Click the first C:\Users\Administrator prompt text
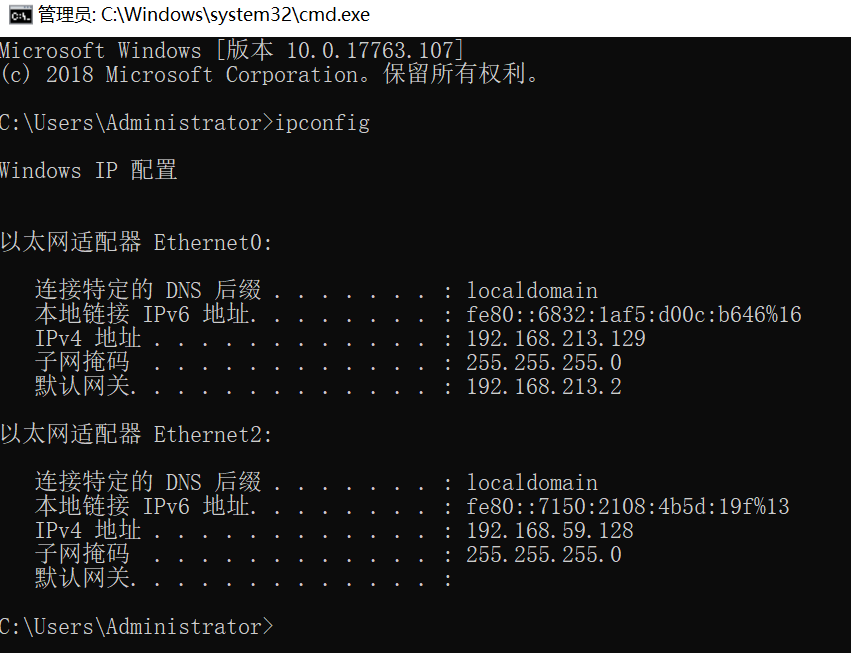This screenshot has height=653, width=851. pyautogui.click(x=134, y=123)
